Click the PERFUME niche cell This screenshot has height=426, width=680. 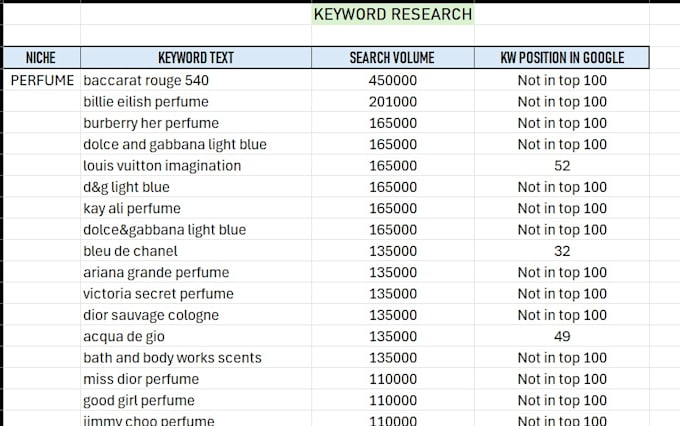pyautogui.click(x=42, y=80)
